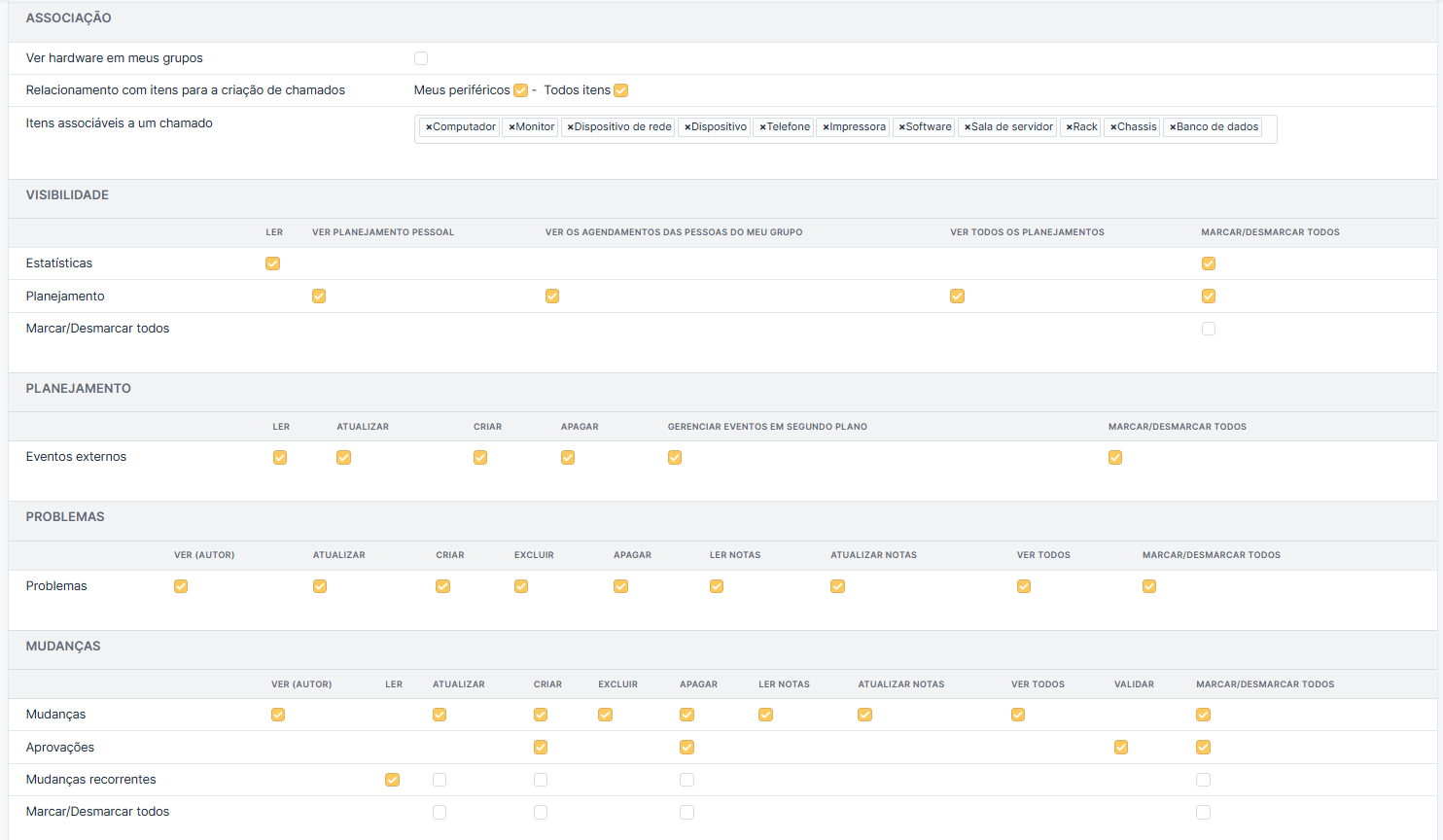The image size is (1443, 840).
Task: Delete the Banco de dados tag via ×
Action: tap(1173, 127)
